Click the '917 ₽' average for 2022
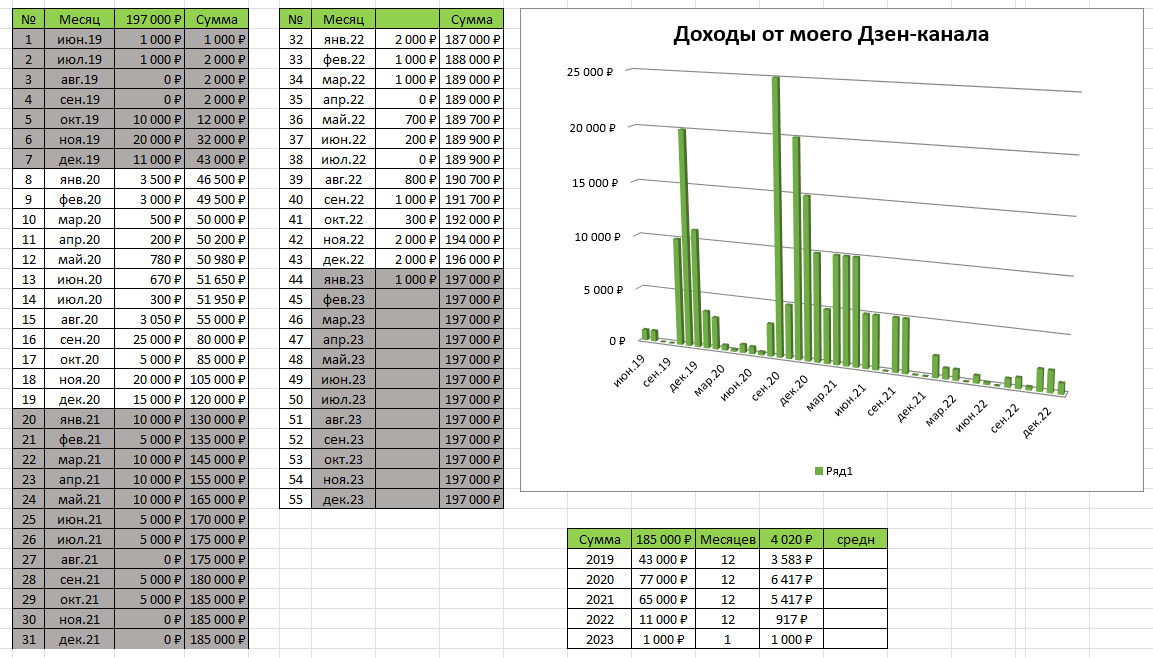The width and height of the screenshot is (1153, 658). coord(791,620)
